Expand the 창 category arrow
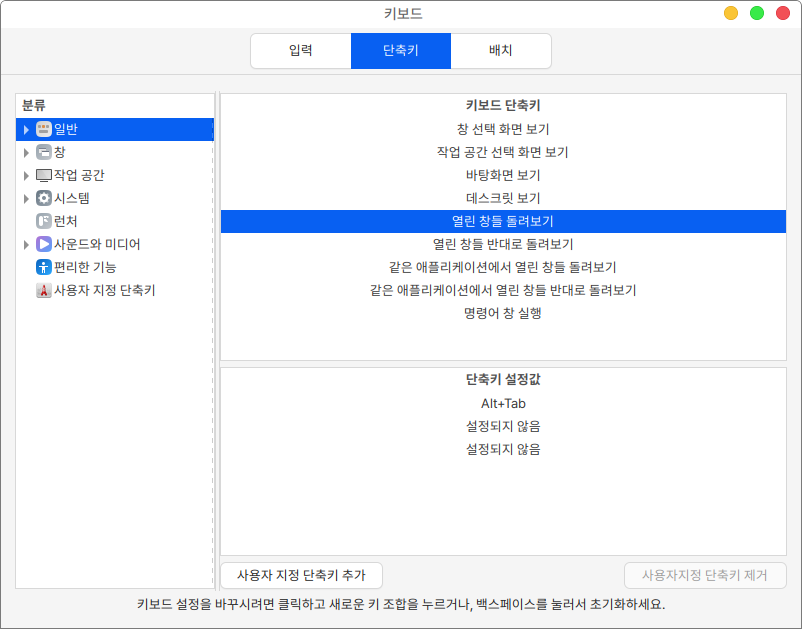Image resolution: width=802 pixels, height=629 pixels. point(26,152)
